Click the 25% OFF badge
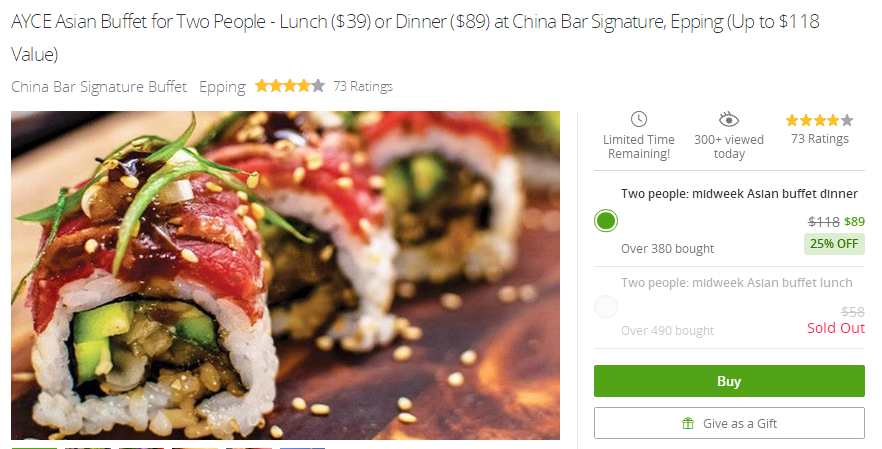Image resolution: width=882 pixels, height=449 pixels. (x=834, y=244)
